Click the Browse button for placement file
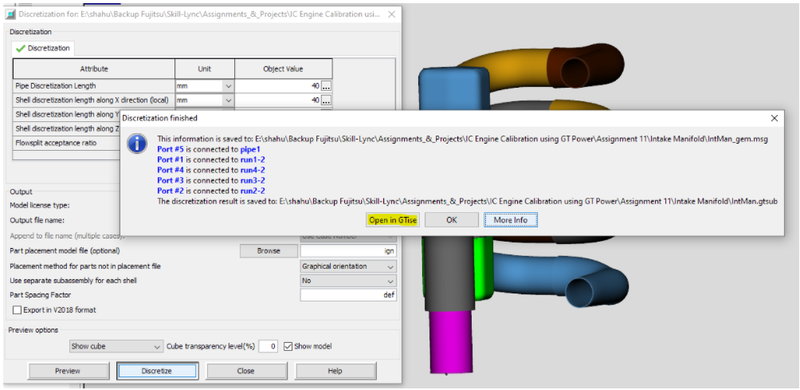 (x=269, y=251)
